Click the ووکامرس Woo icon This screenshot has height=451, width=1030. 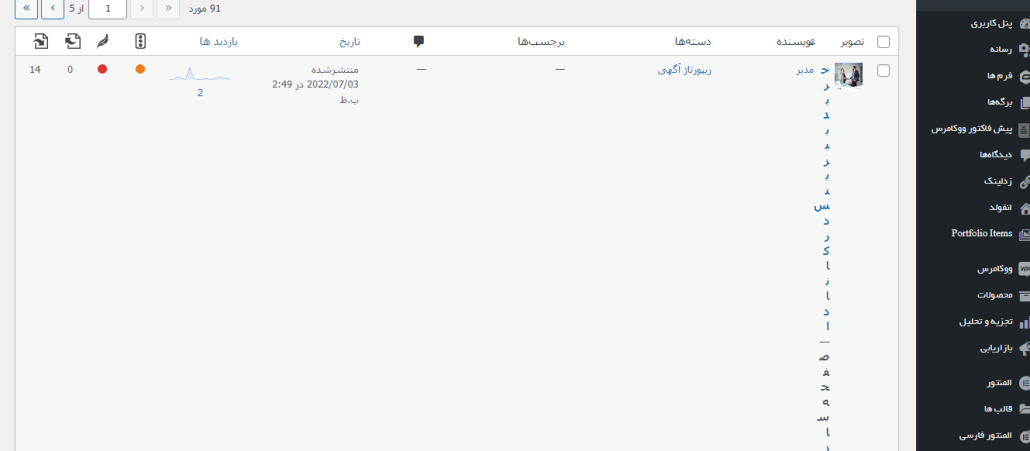(1024, 269)
